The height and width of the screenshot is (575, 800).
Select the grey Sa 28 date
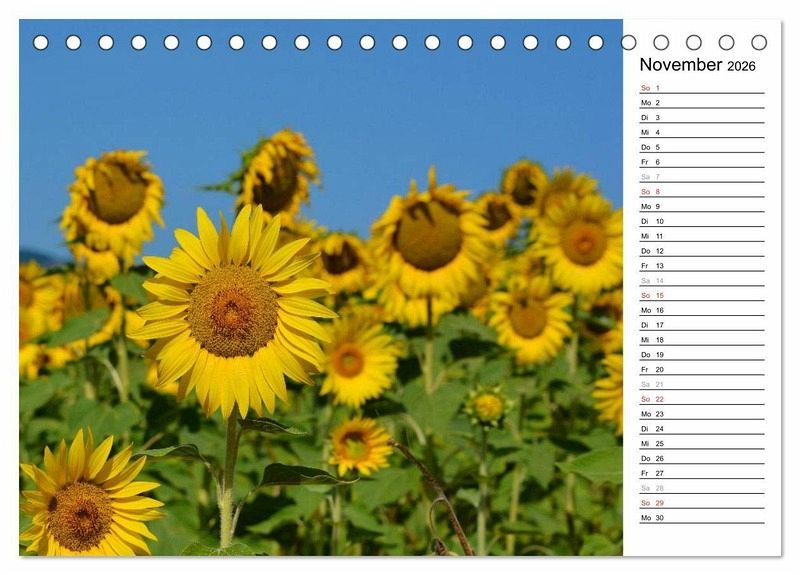pyautogui.click(x=700, y=488)
